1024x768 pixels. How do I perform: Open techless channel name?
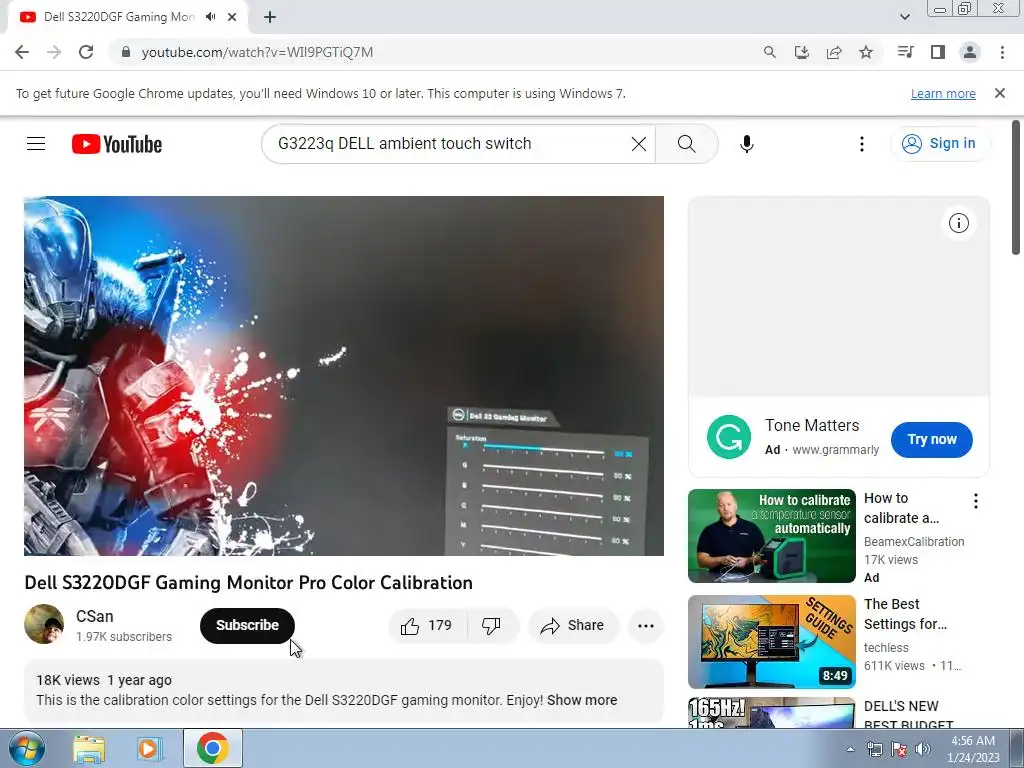point(886,648)
